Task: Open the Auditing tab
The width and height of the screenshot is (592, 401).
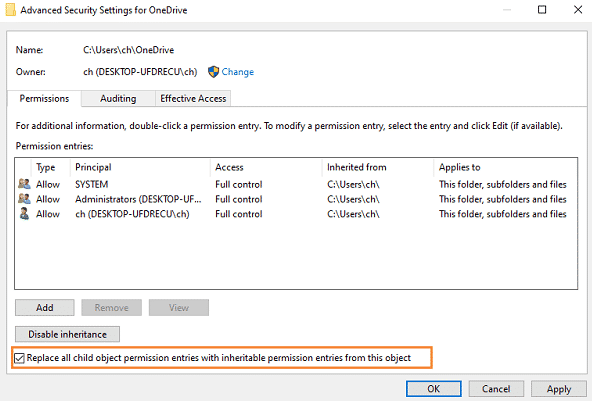Action: point(118,99)
